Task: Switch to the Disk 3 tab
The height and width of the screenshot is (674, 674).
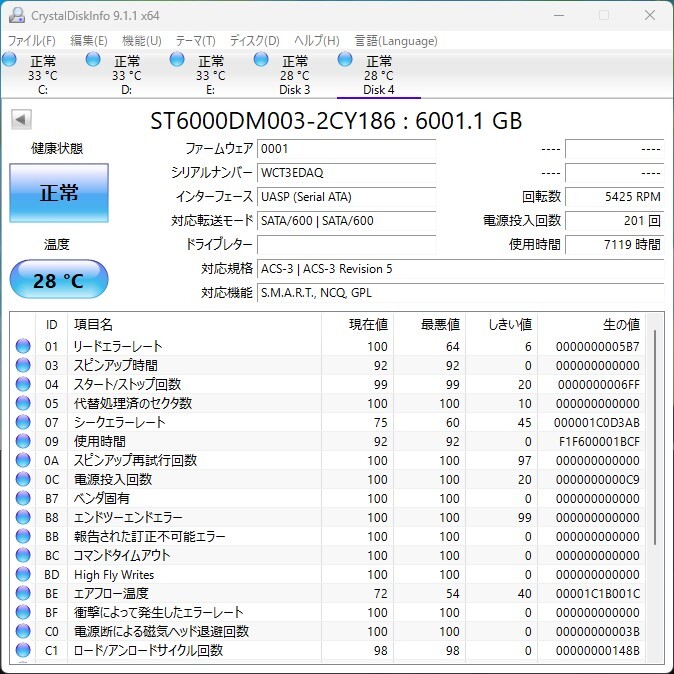Action: 294,75
